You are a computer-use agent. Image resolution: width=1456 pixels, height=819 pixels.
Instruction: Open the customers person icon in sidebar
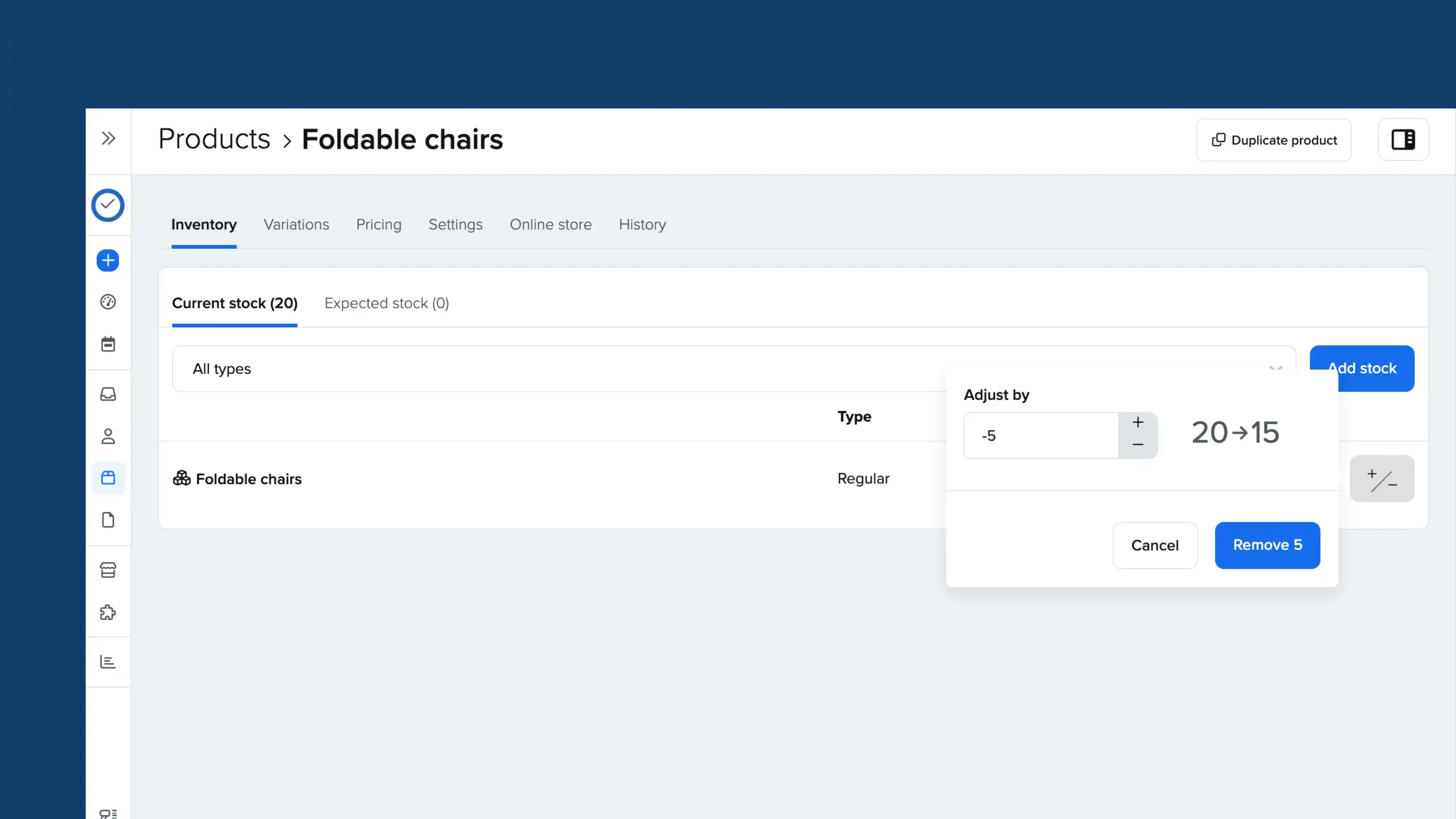pyautogui.click(x=108, y=436)
